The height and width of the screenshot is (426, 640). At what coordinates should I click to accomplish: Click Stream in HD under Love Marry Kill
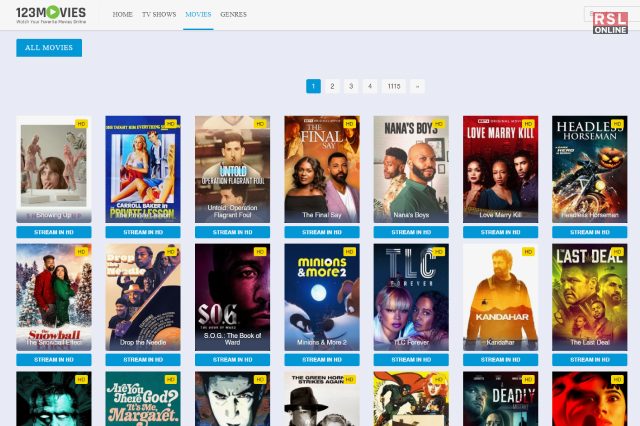tap(500, 232)
